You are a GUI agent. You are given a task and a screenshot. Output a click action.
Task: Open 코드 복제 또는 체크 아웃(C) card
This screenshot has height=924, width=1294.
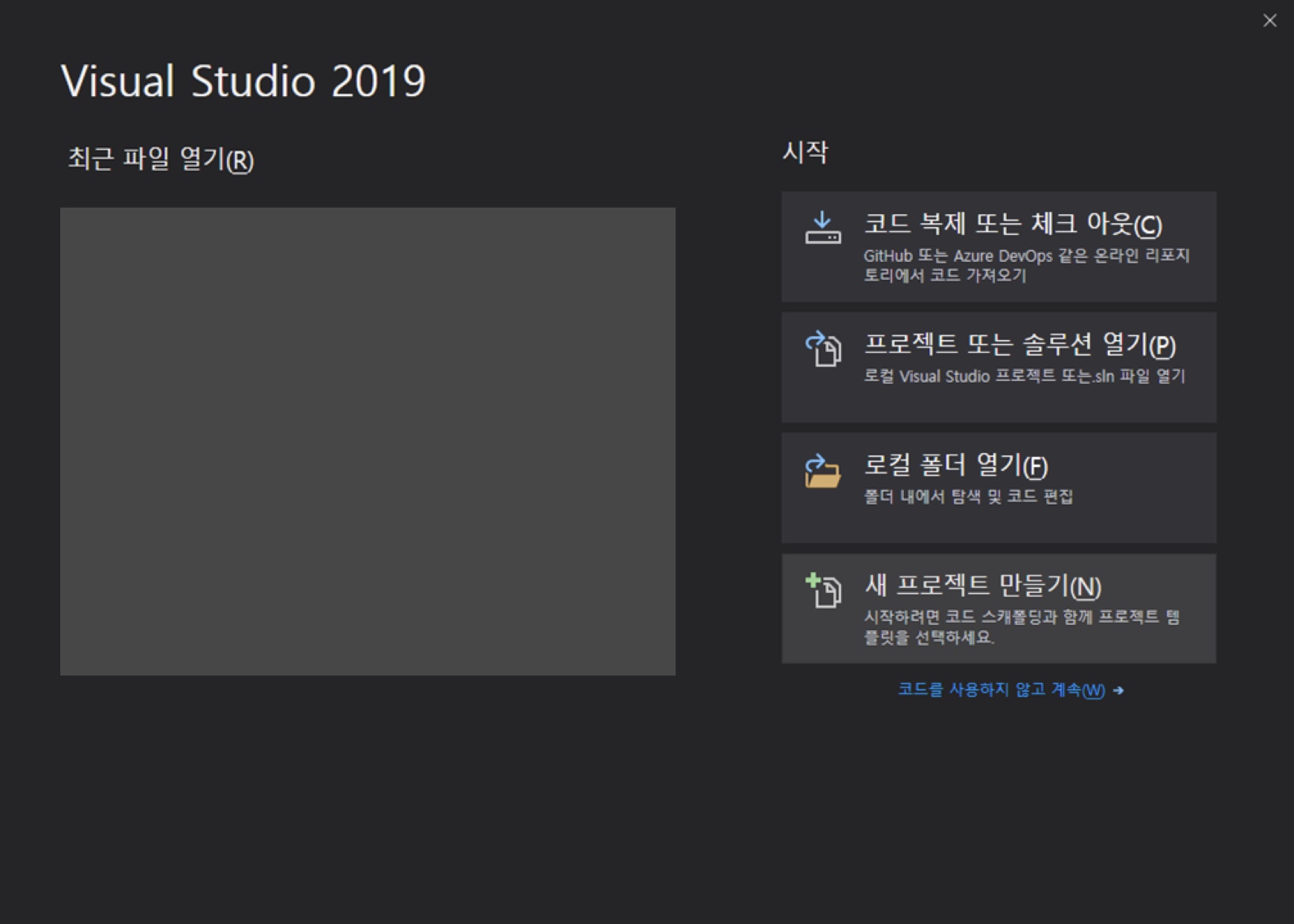click(x=999, y=247)
